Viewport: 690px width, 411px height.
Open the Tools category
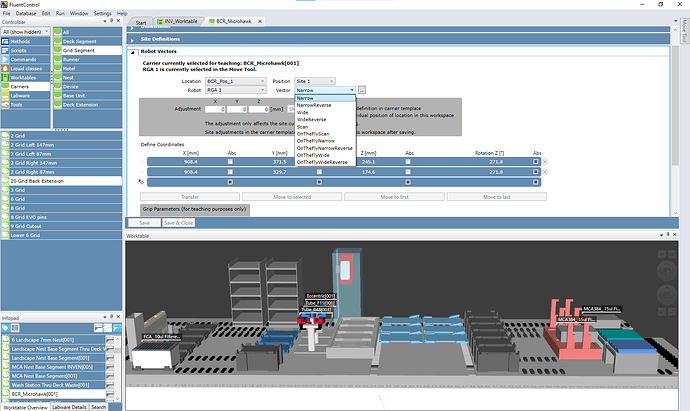coord(26,105)
